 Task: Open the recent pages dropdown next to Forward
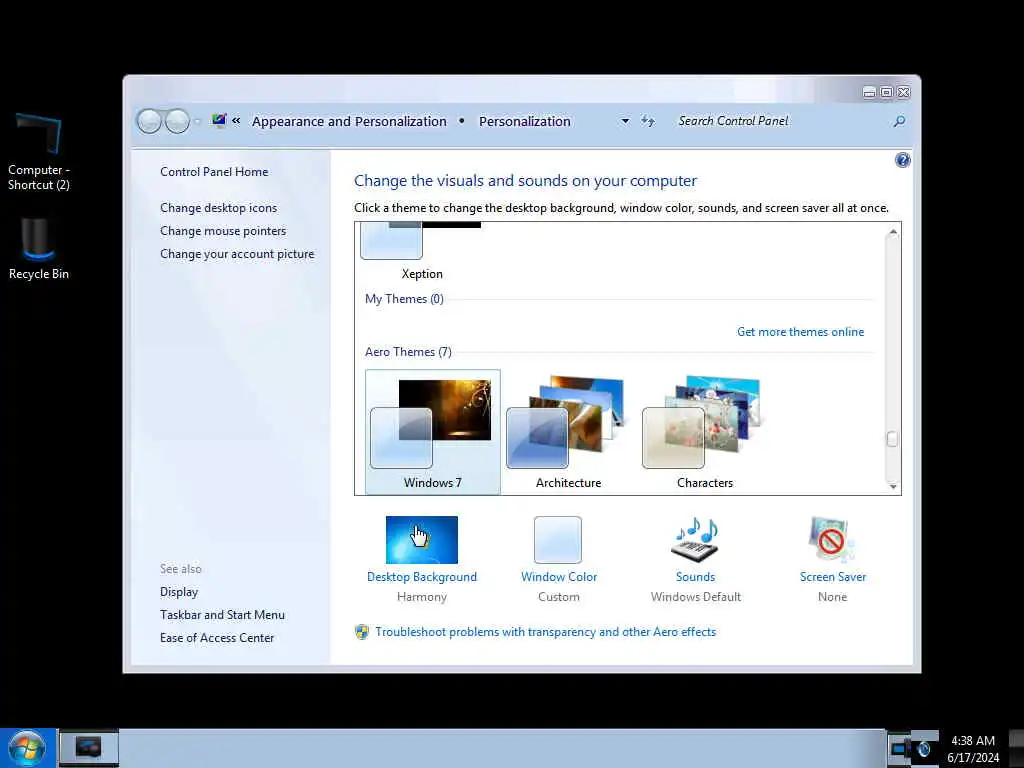click(x=197, y=121)
